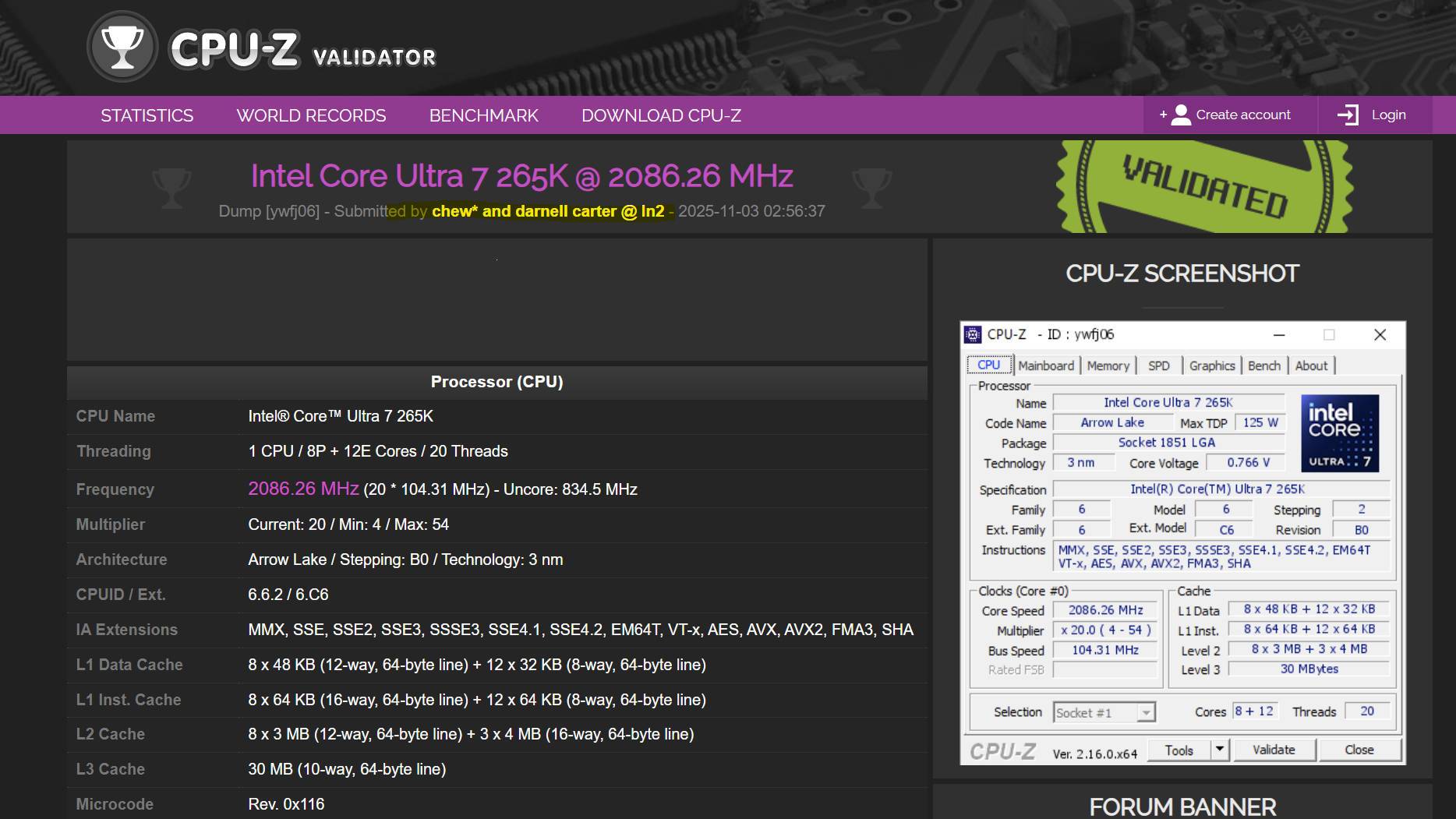Click the Login arrow icon
This screenshot has width=1456, height=819.
pos(1348,115)
